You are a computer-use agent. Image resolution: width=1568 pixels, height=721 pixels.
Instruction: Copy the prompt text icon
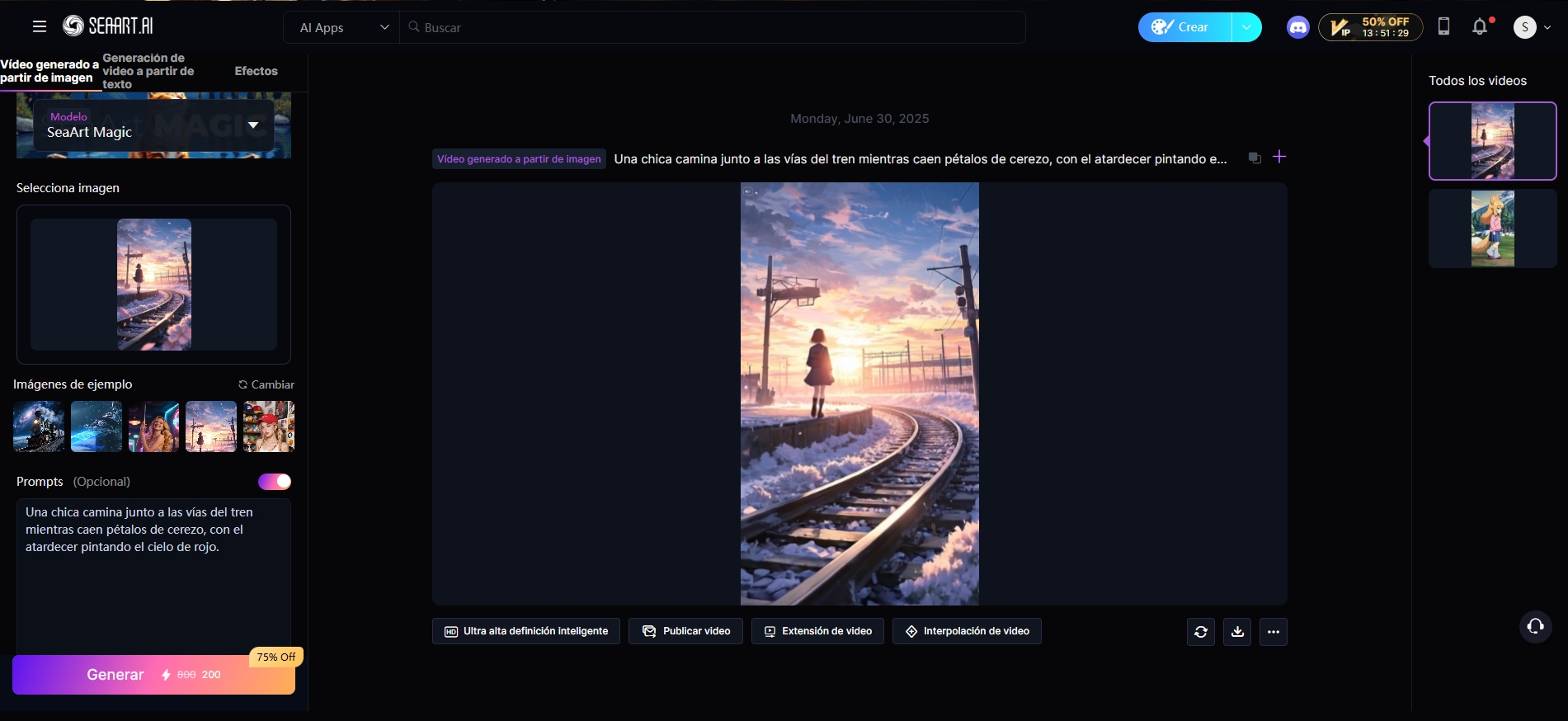[1255, 158]
